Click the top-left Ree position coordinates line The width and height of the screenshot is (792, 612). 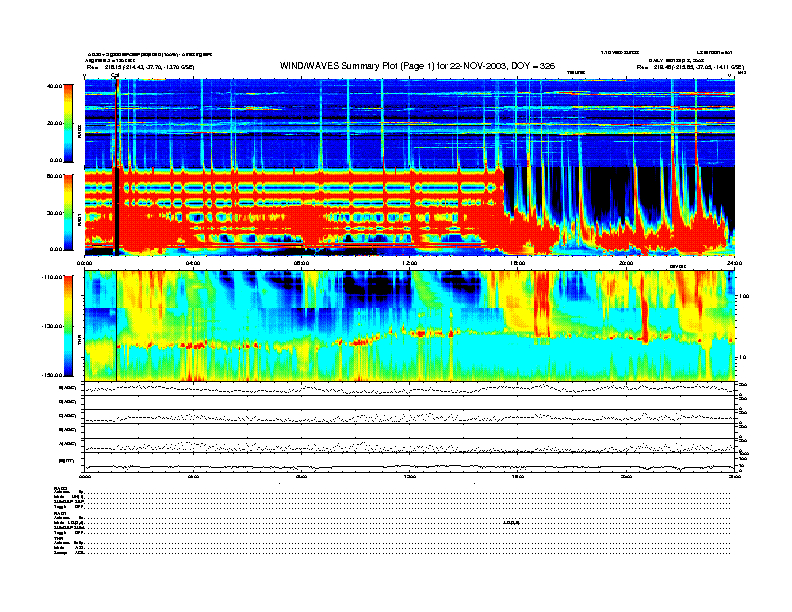(x=140, y=67)
